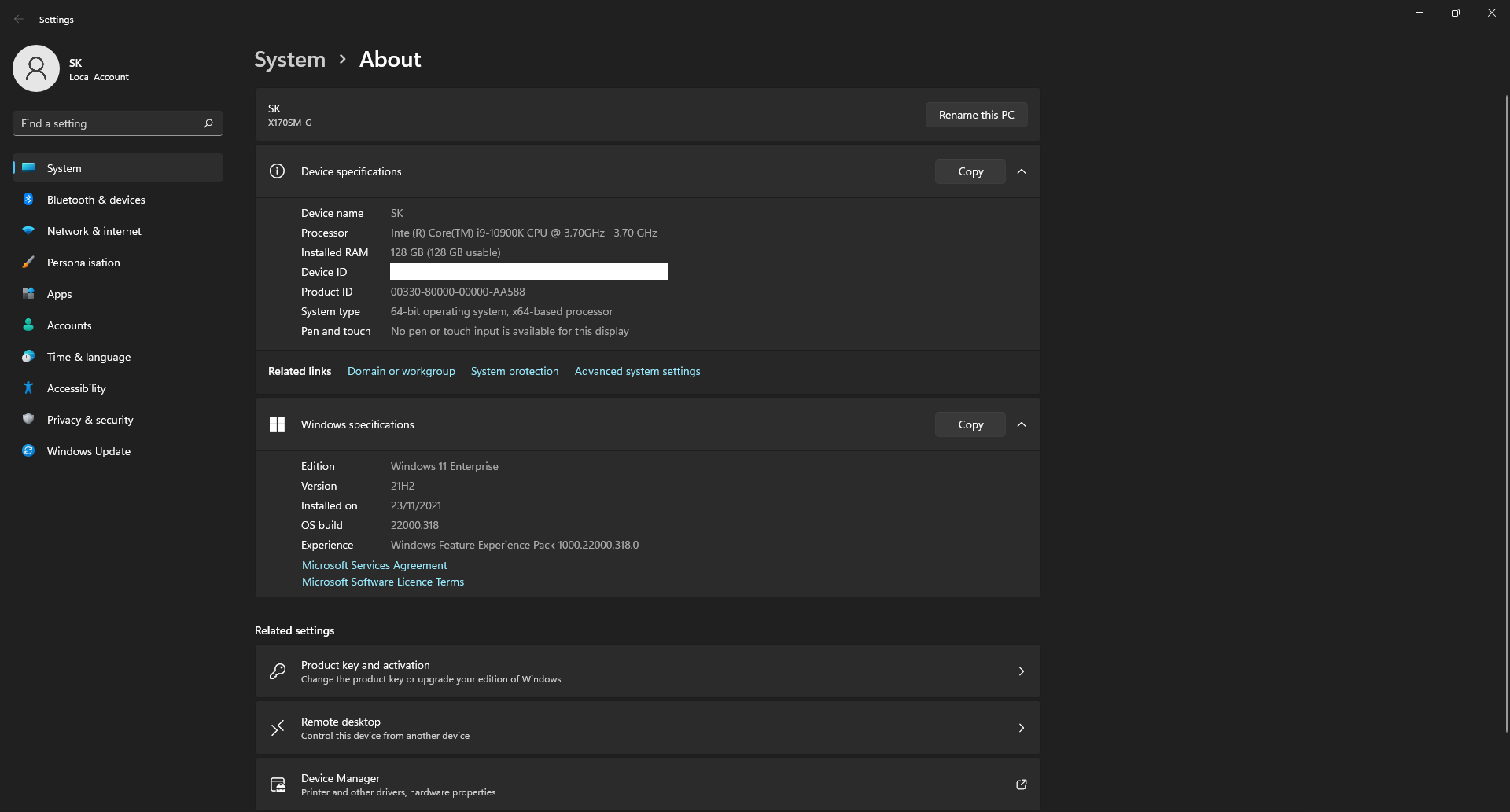The image size is (1510, 812).
Task: Collapse the Windows specifications section
Action: pyautogui.click(x=1021, y=424)
